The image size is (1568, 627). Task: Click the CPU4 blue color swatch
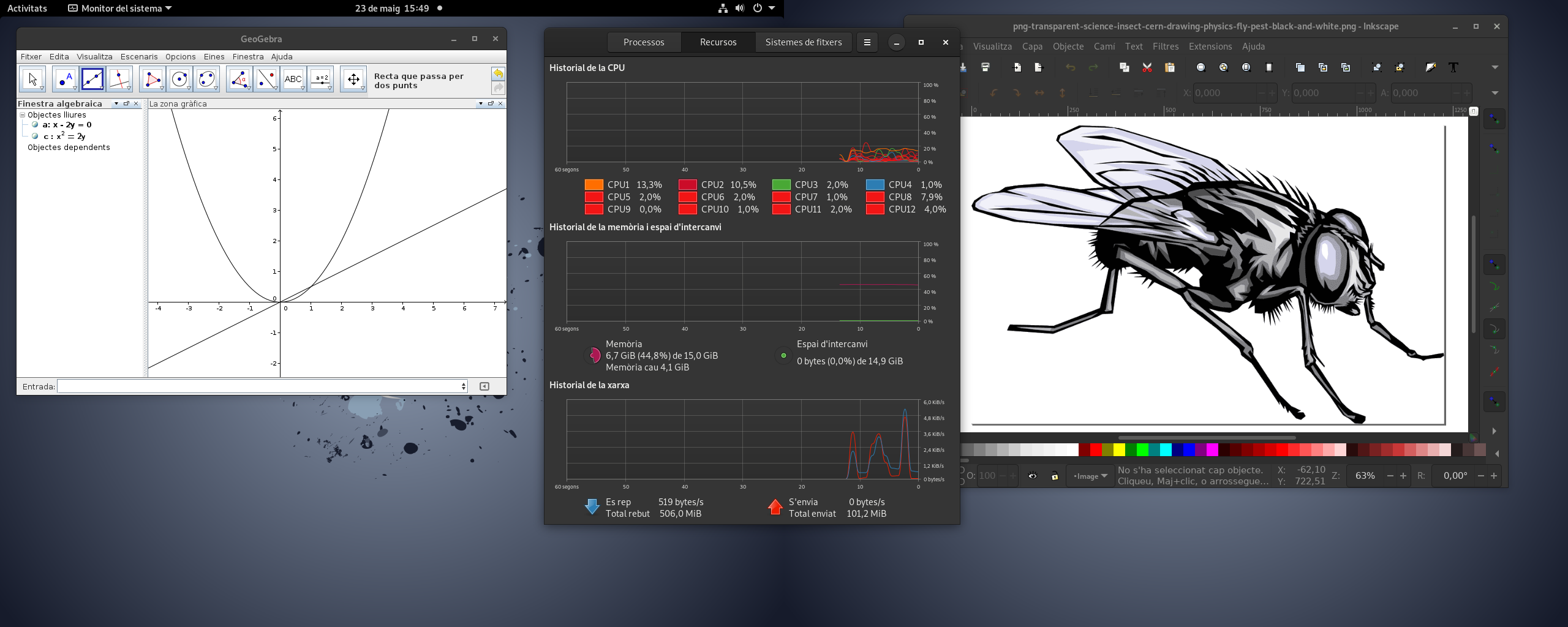pos(875,184)
